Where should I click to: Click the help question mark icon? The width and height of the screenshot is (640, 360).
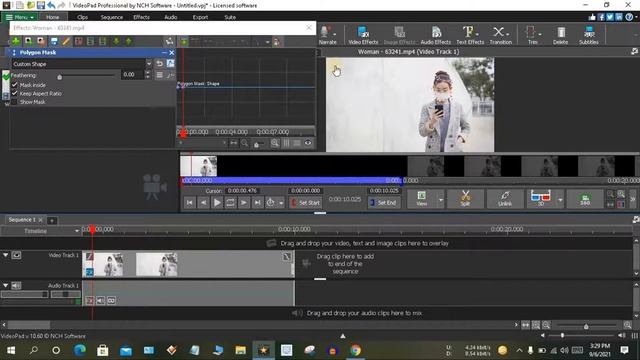[x=629, y=17]
